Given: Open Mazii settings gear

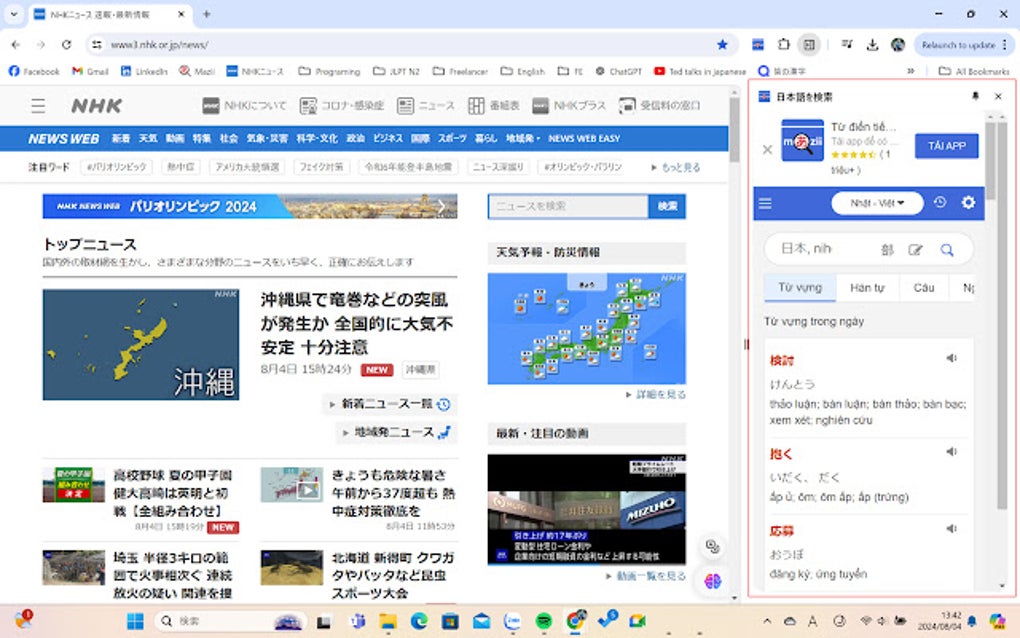Looking at the screenshot, I should click(967, 203).
